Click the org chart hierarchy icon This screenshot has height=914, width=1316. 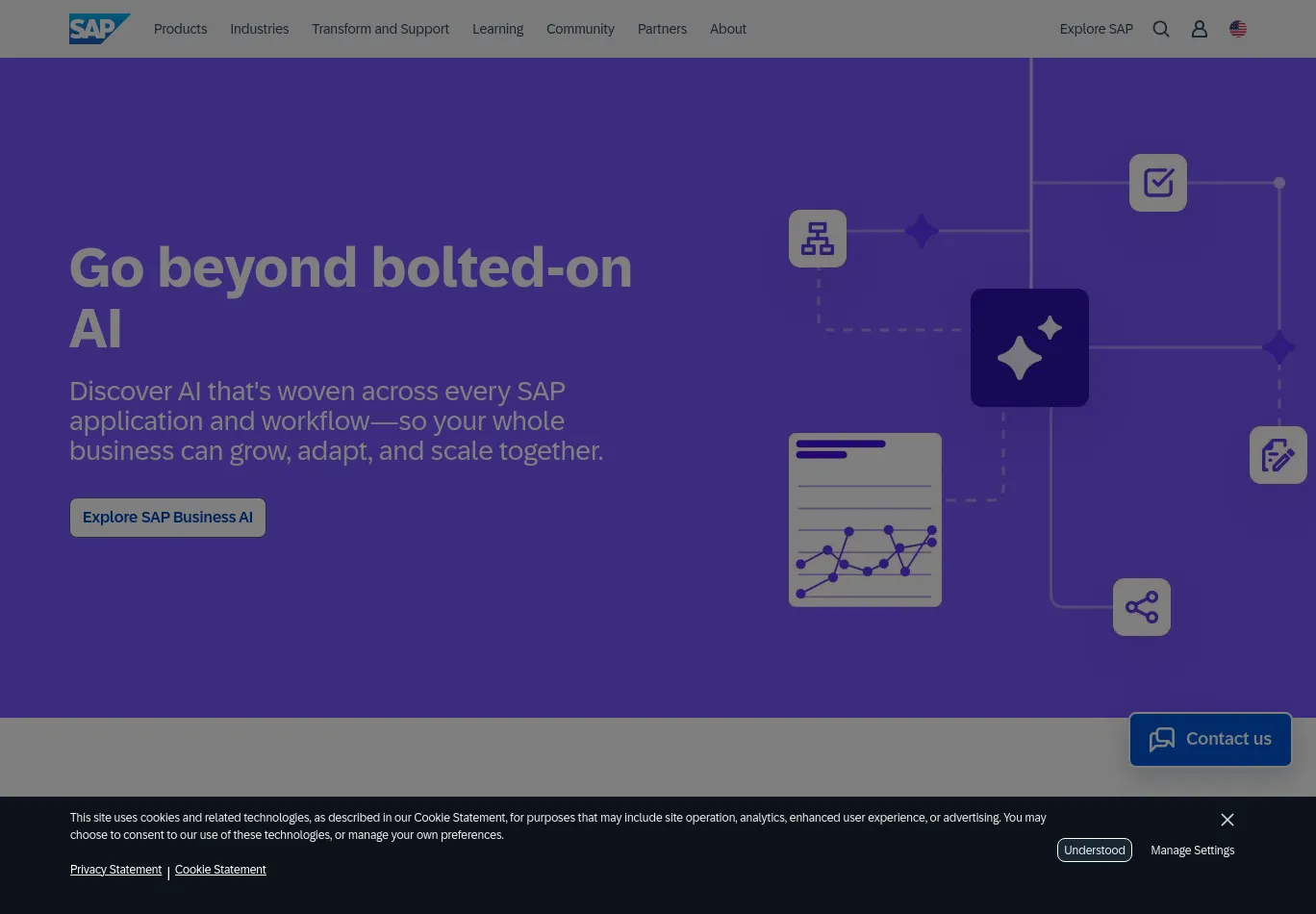(818, 239)
